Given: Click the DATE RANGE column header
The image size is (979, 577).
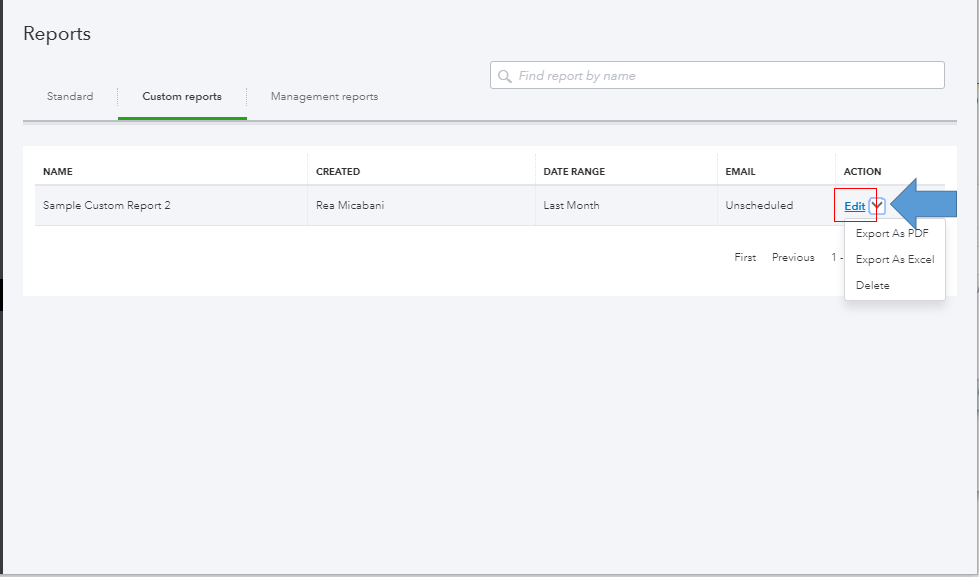Looking at the screenshot, I should 574,172.
